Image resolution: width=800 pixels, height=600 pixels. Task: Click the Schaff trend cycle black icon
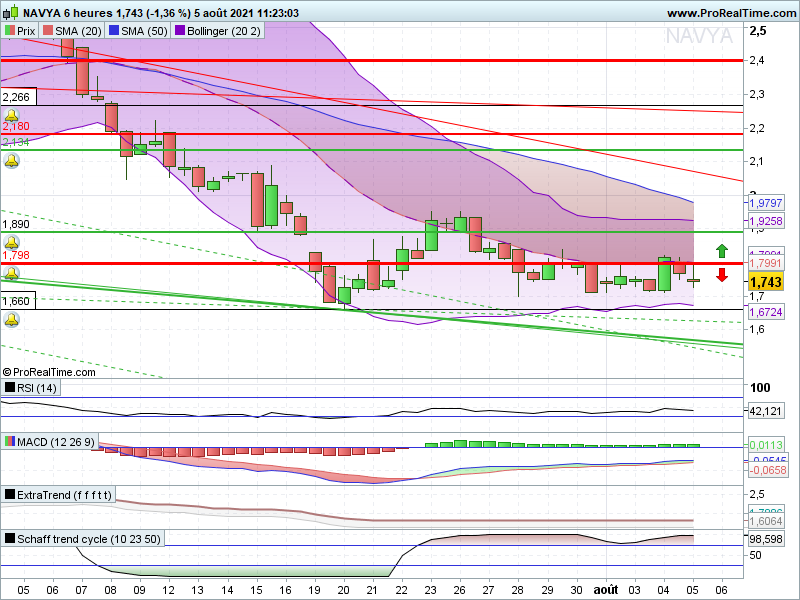pos(9,538)
